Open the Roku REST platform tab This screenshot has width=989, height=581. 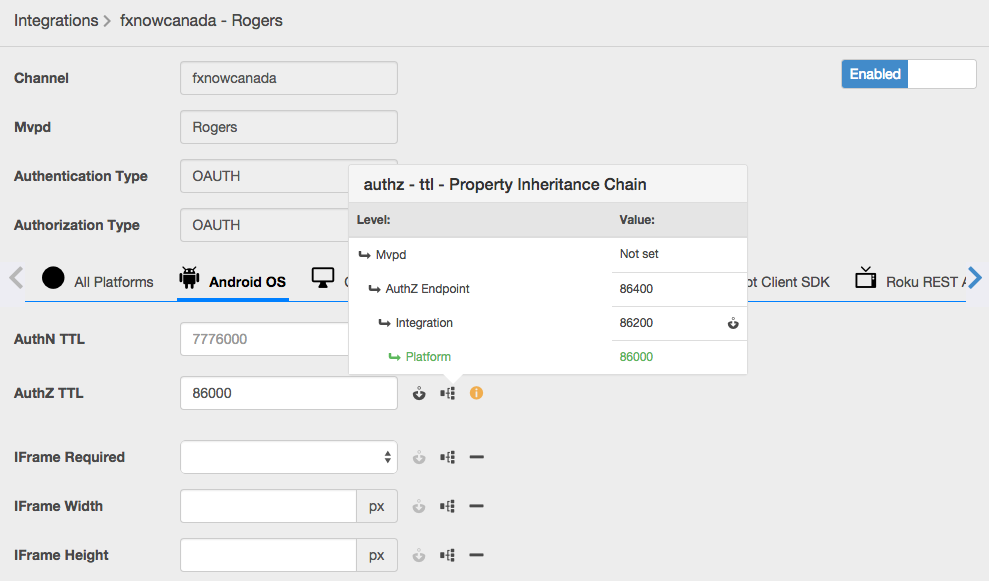coord(909,281)
